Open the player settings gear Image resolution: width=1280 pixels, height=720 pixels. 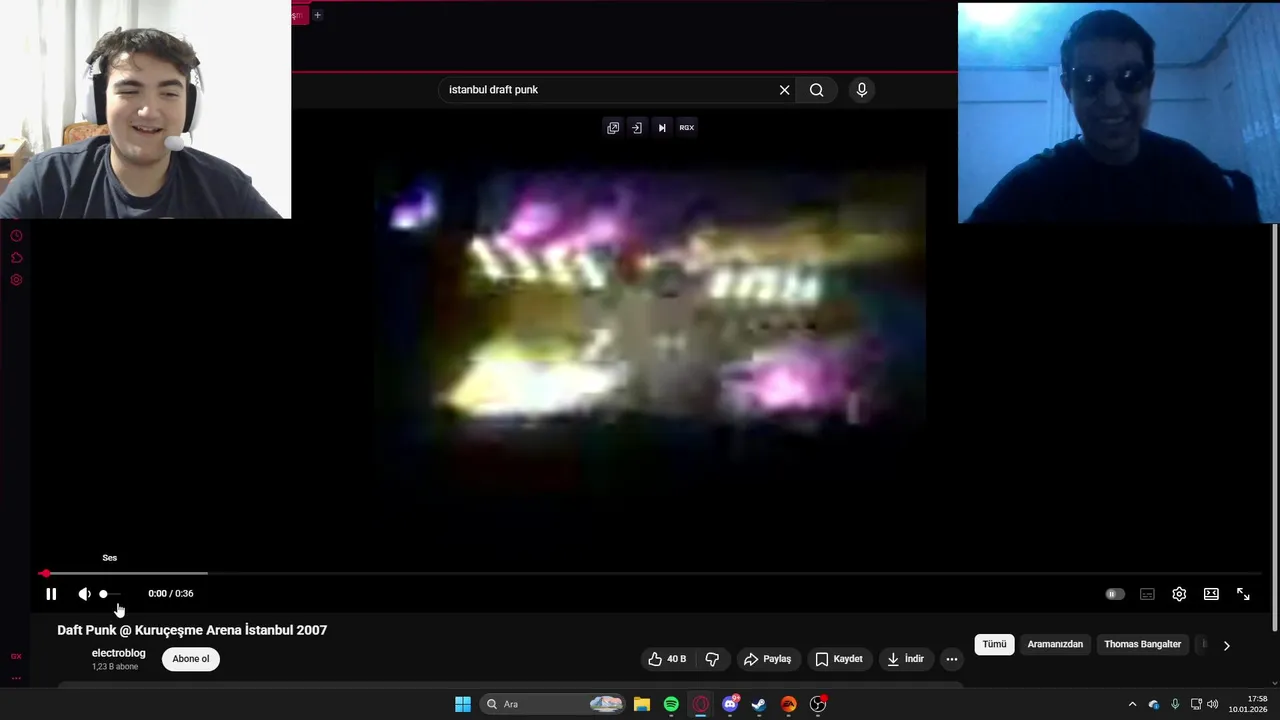coord(1179,594)
